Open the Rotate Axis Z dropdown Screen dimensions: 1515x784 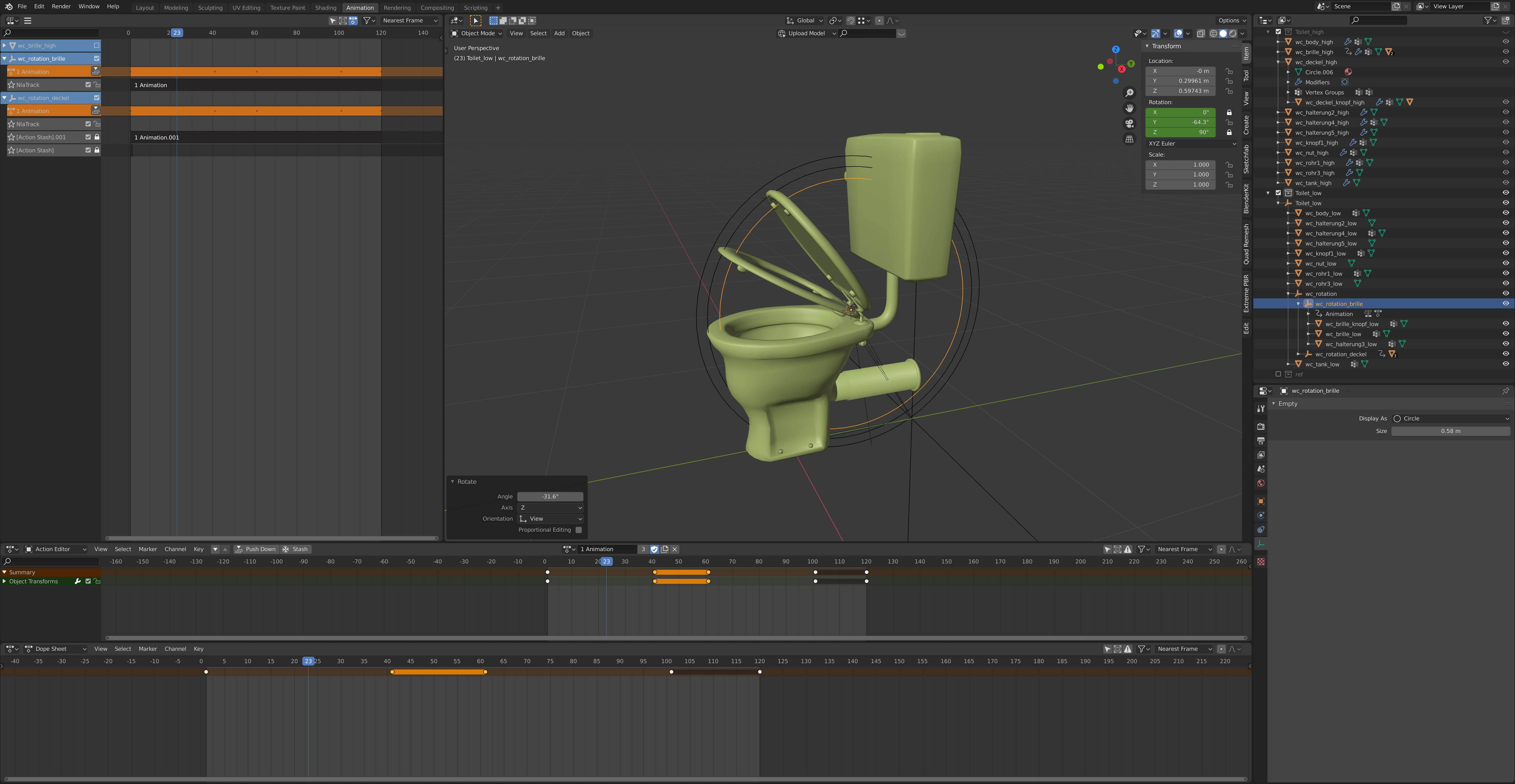550,508
